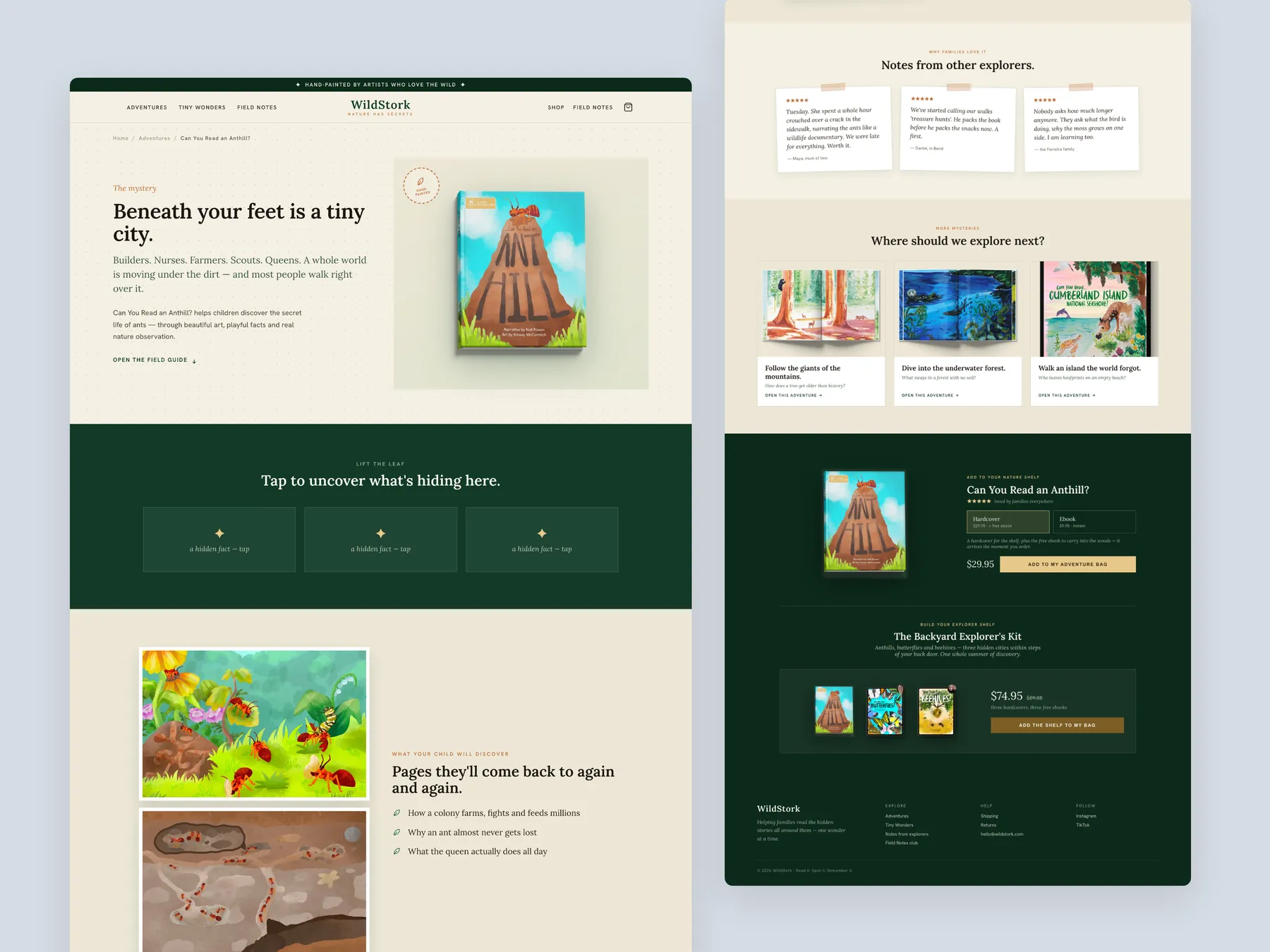Open the TikTok link in footer

1083,825
